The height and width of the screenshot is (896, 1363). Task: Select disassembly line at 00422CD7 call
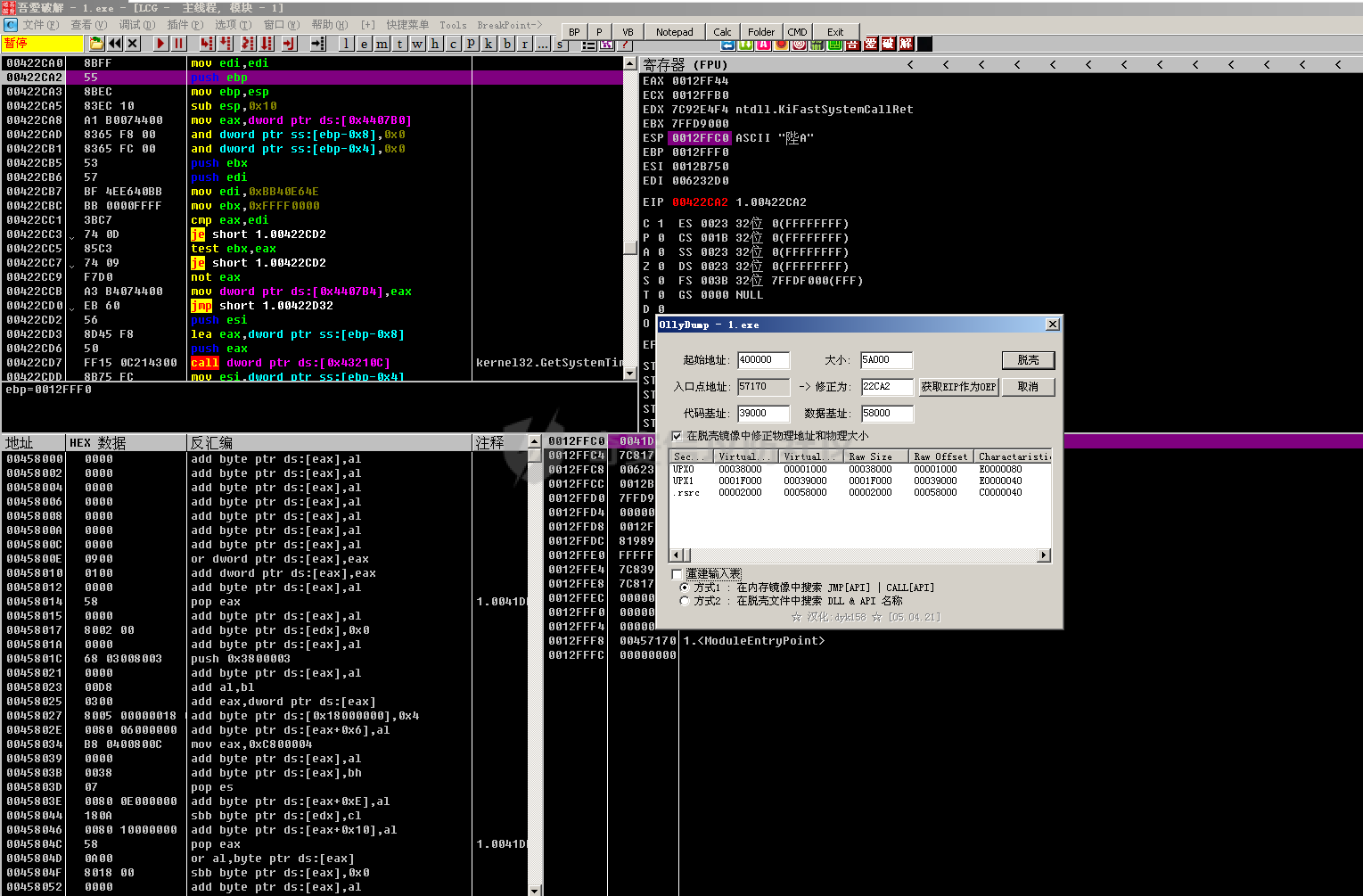pos(312,363)
